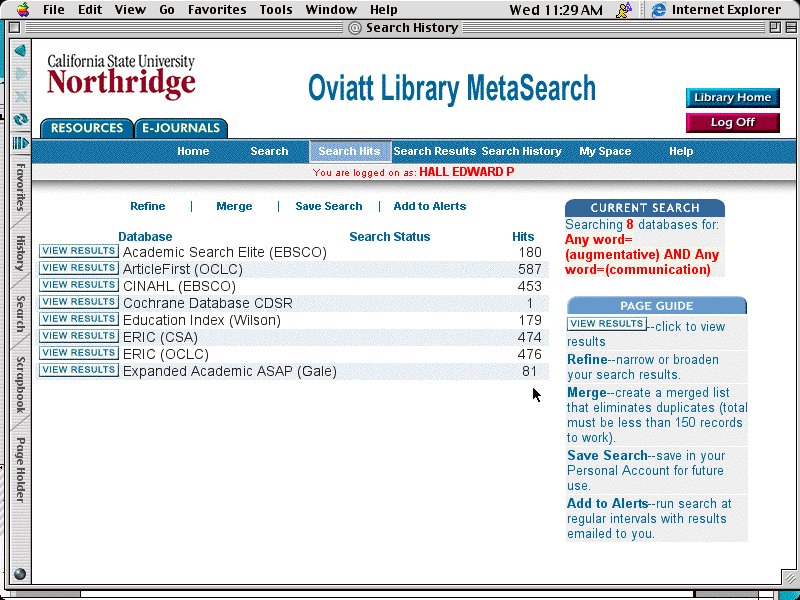Click the hit count 453 for CINAHL
Viewport: 800px width, 600px height.
529,286
